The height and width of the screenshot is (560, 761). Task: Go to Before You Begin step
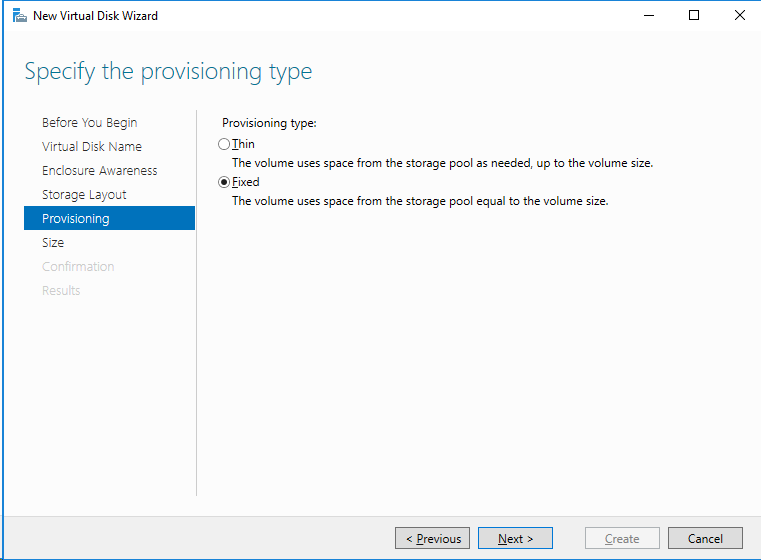click(x=90, y=122)
